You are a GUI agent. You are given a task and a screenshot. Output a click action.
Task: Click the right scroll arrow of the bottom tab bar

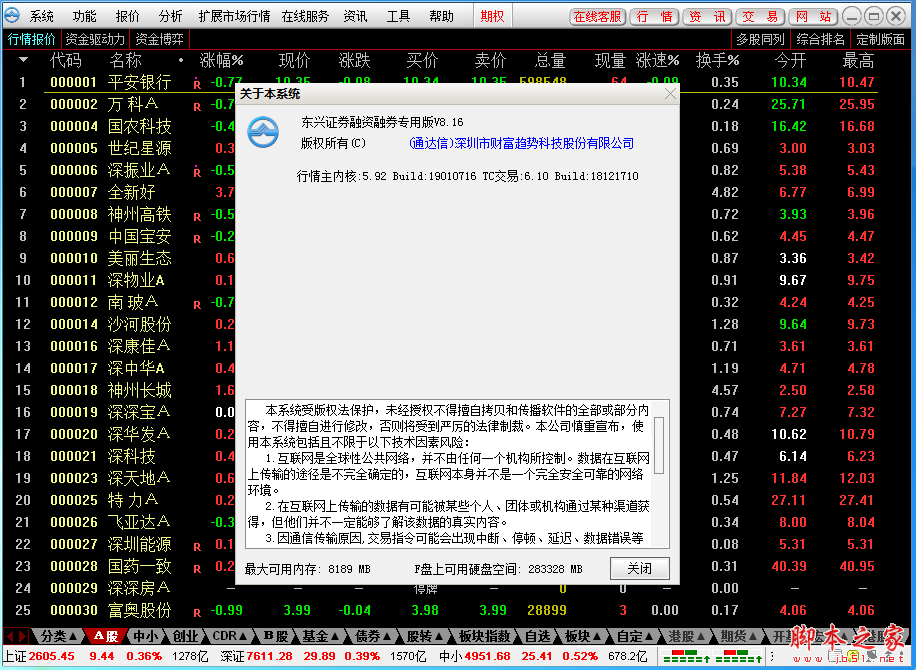coord(22,636)
